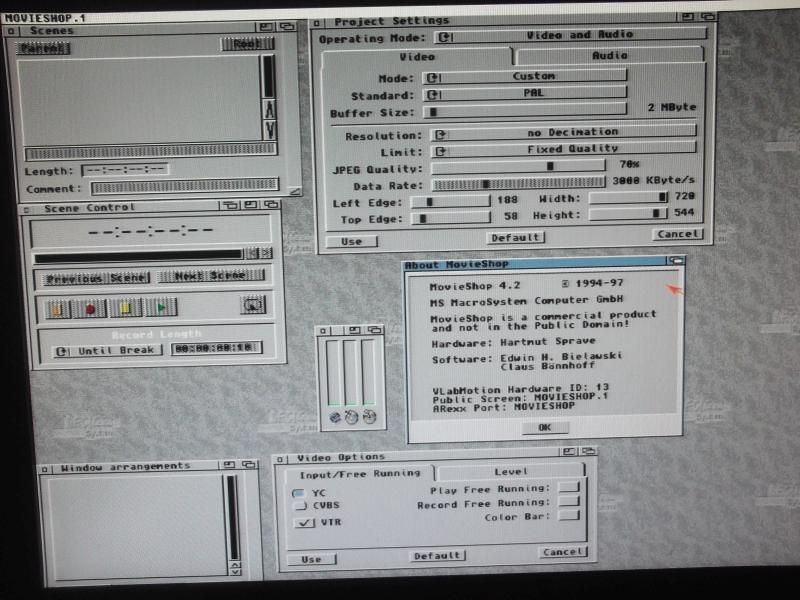Select the CVBS input radio button
800x600 pixels.
click(x=300, y=506)
